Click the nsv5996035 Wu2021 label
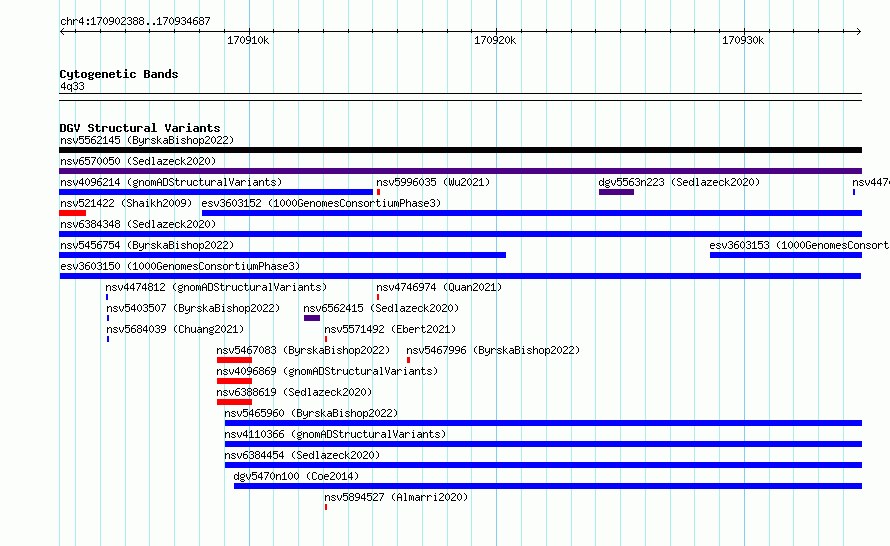The height and width of the screenshot is (546, 890). point(433,182)
